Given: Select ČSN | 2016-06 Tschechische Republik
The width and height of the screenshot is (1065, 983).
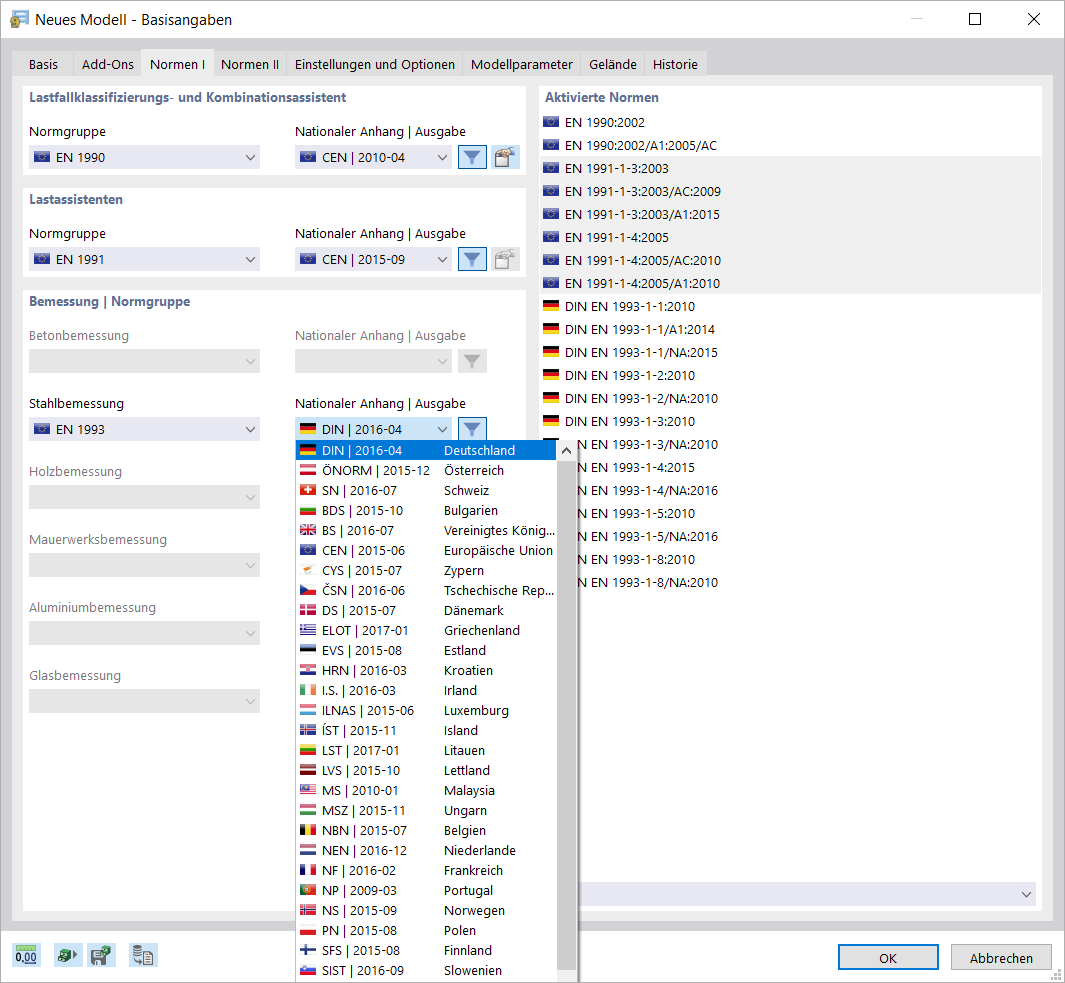Looking at the screenshot, I should [x=426, y=590].
